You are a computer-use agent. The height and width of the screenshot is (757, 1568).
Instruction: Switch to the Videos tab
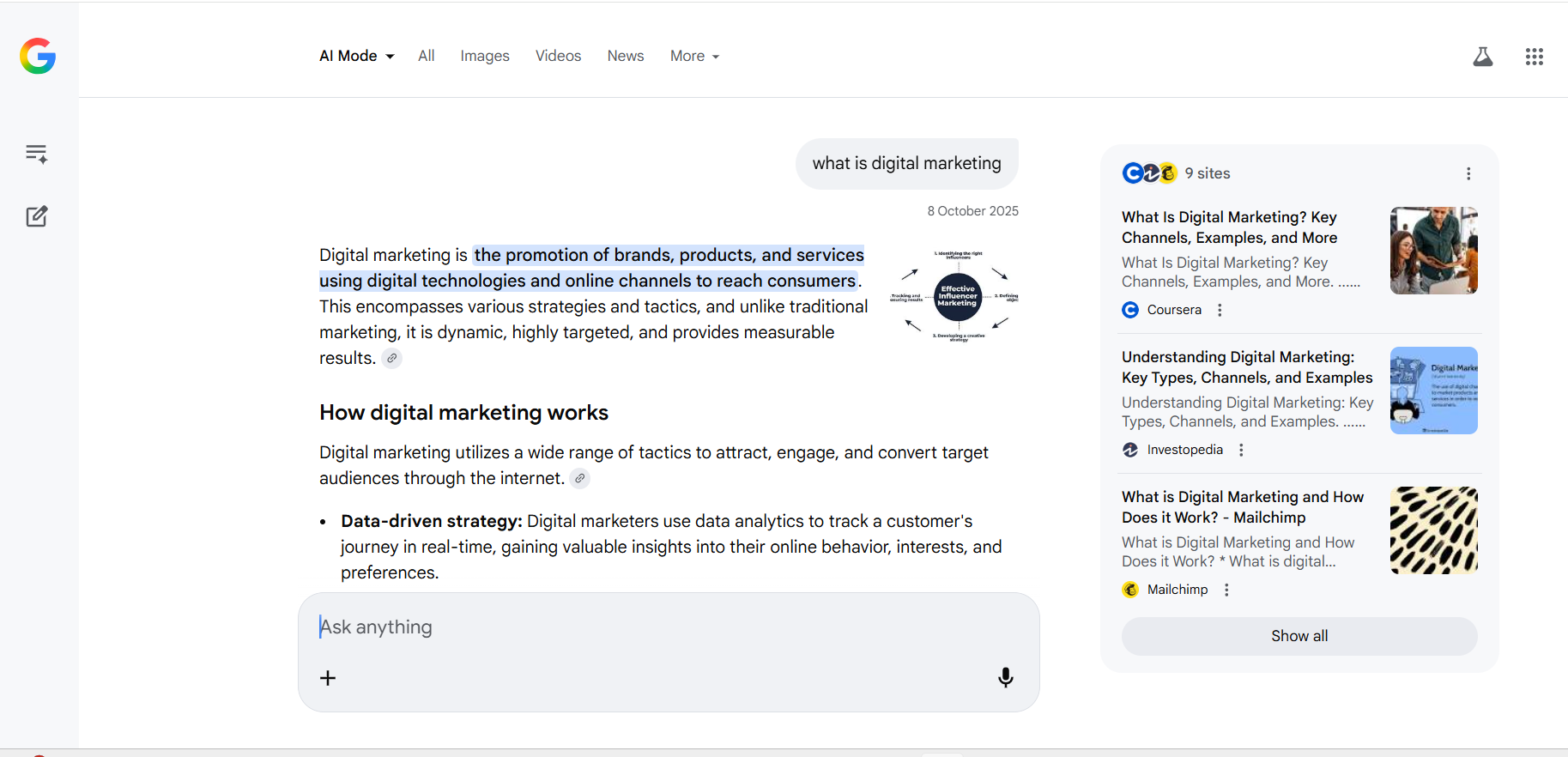click(558, 56)
